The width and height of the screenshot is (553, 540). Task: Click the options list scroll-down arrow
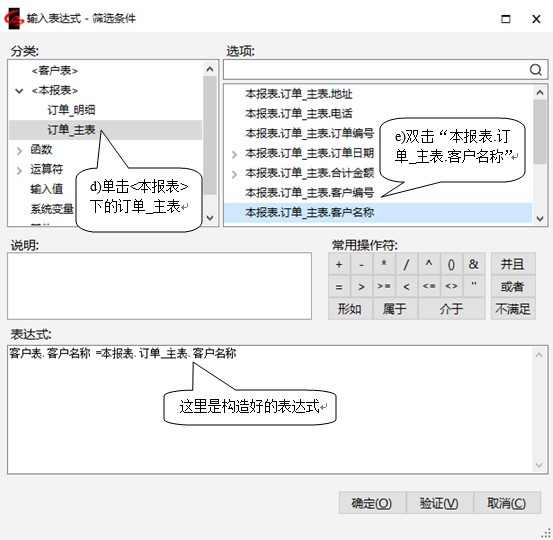coord(540,219)
